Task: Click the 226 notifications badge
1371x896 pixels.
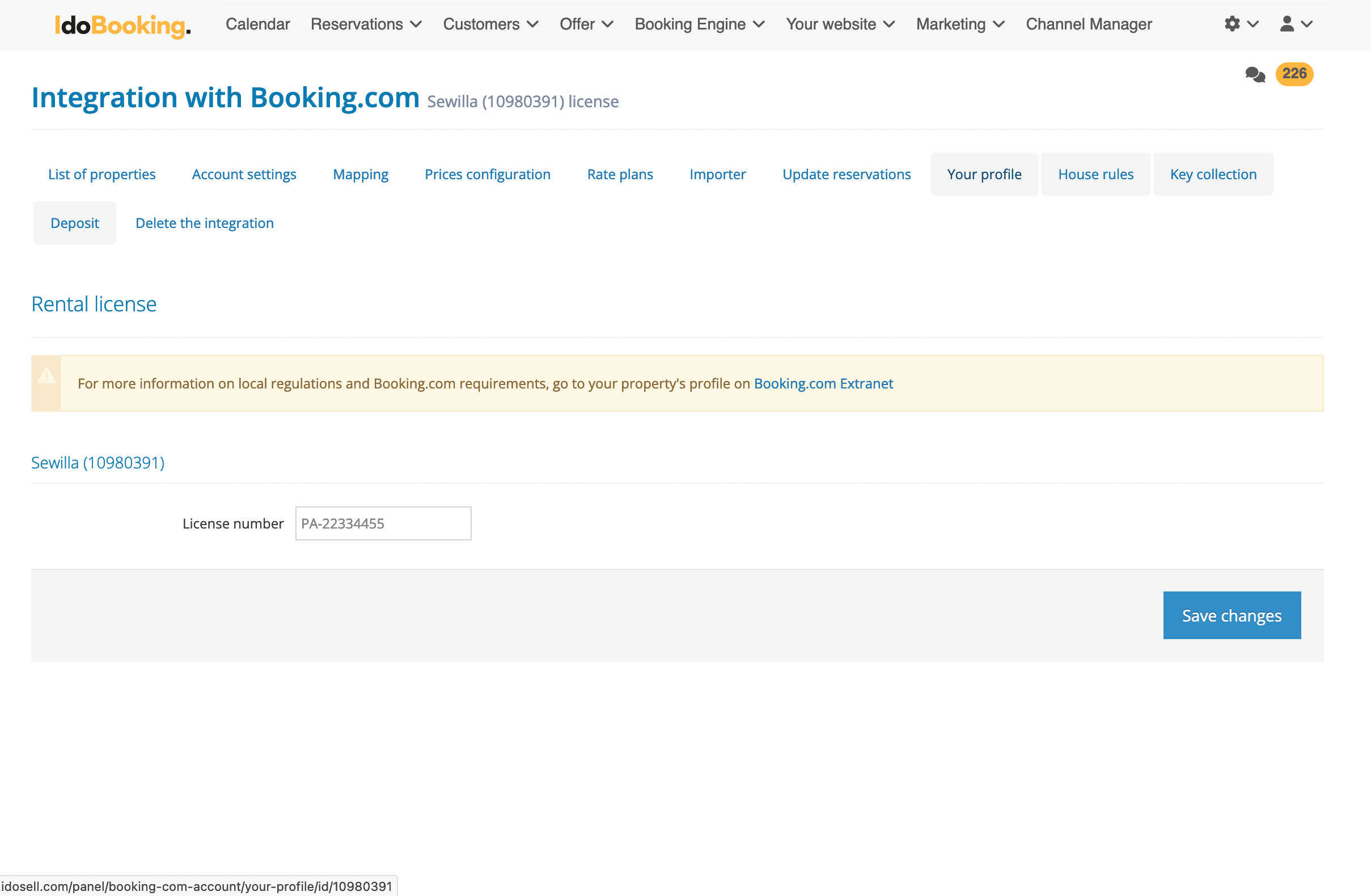Action: (x=1294, y=74)
